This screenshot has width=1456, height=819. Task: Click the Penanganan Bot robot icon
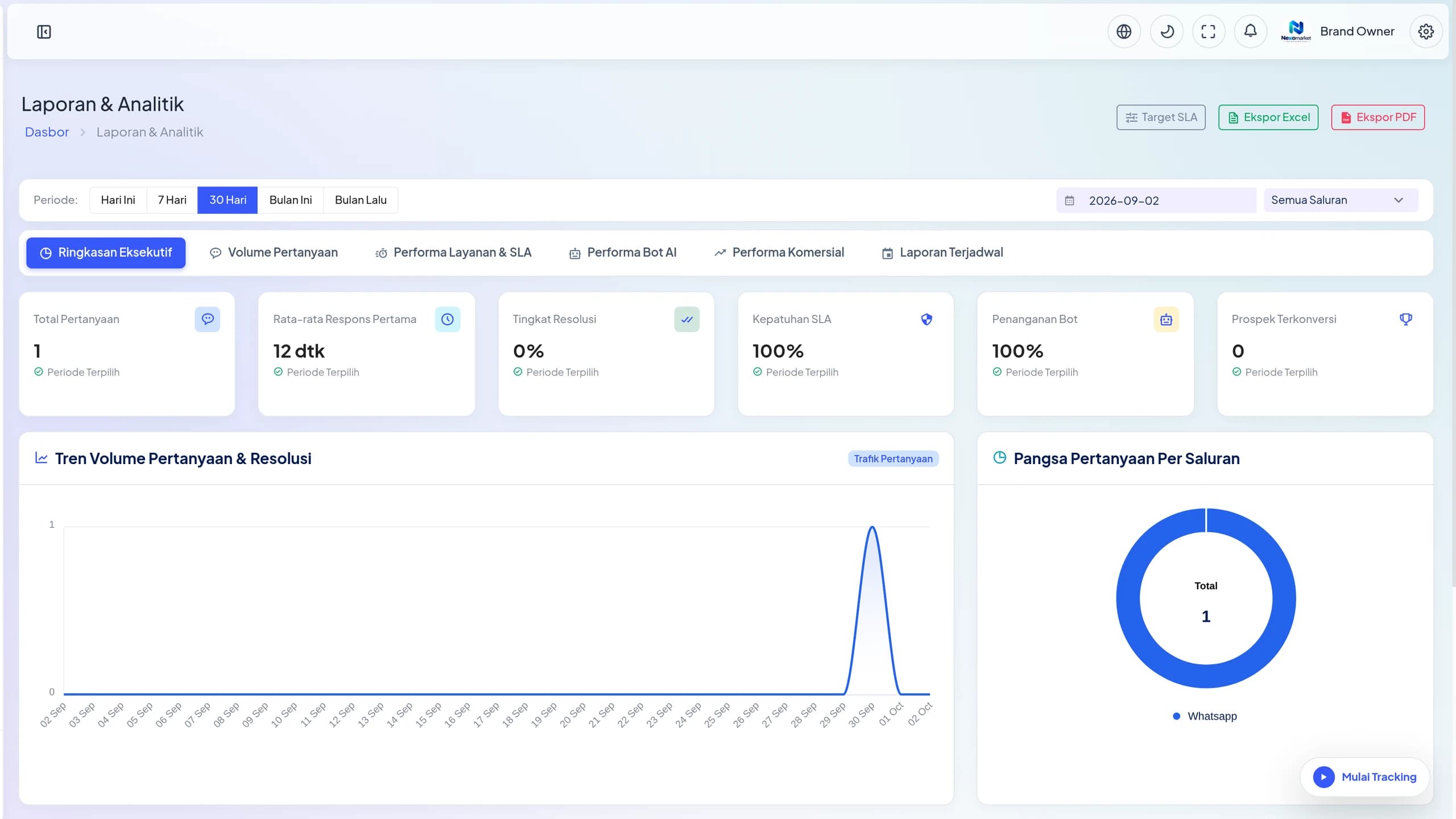coord(1167,319)
